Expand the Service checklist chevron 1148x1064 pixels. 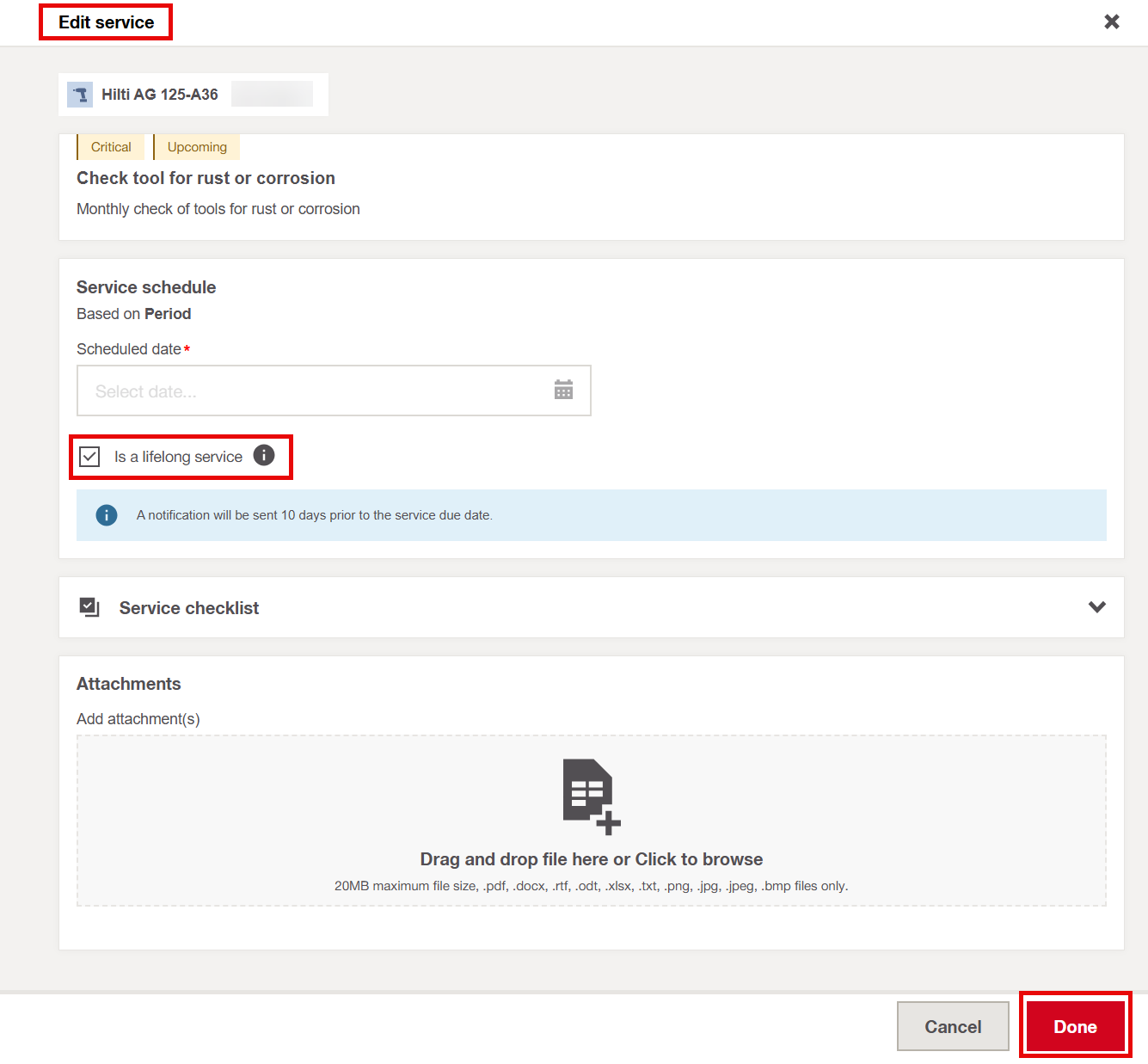click(1096, 607)
